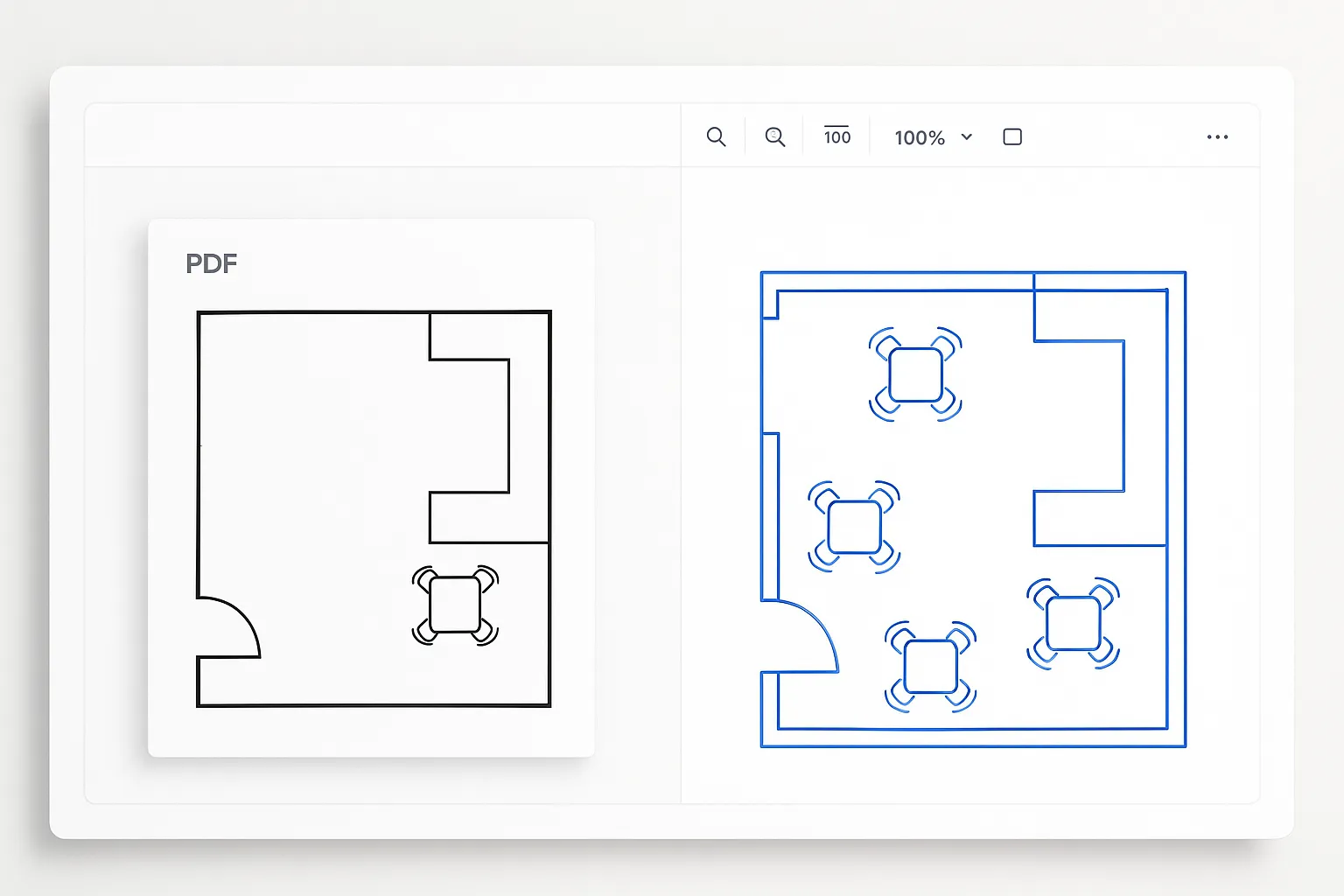Select the blue table right of door swing

coord(930,667)
